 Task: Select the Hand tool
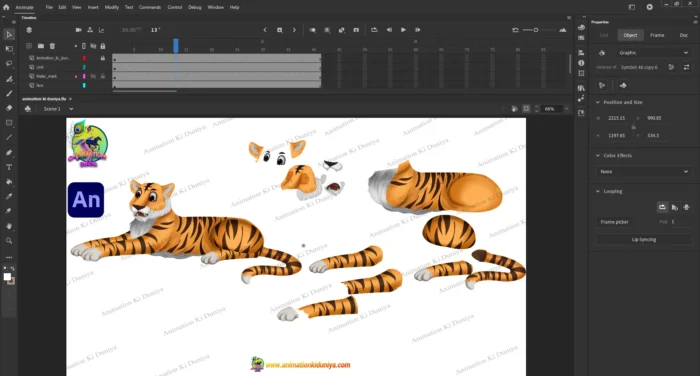click(9, 226)
